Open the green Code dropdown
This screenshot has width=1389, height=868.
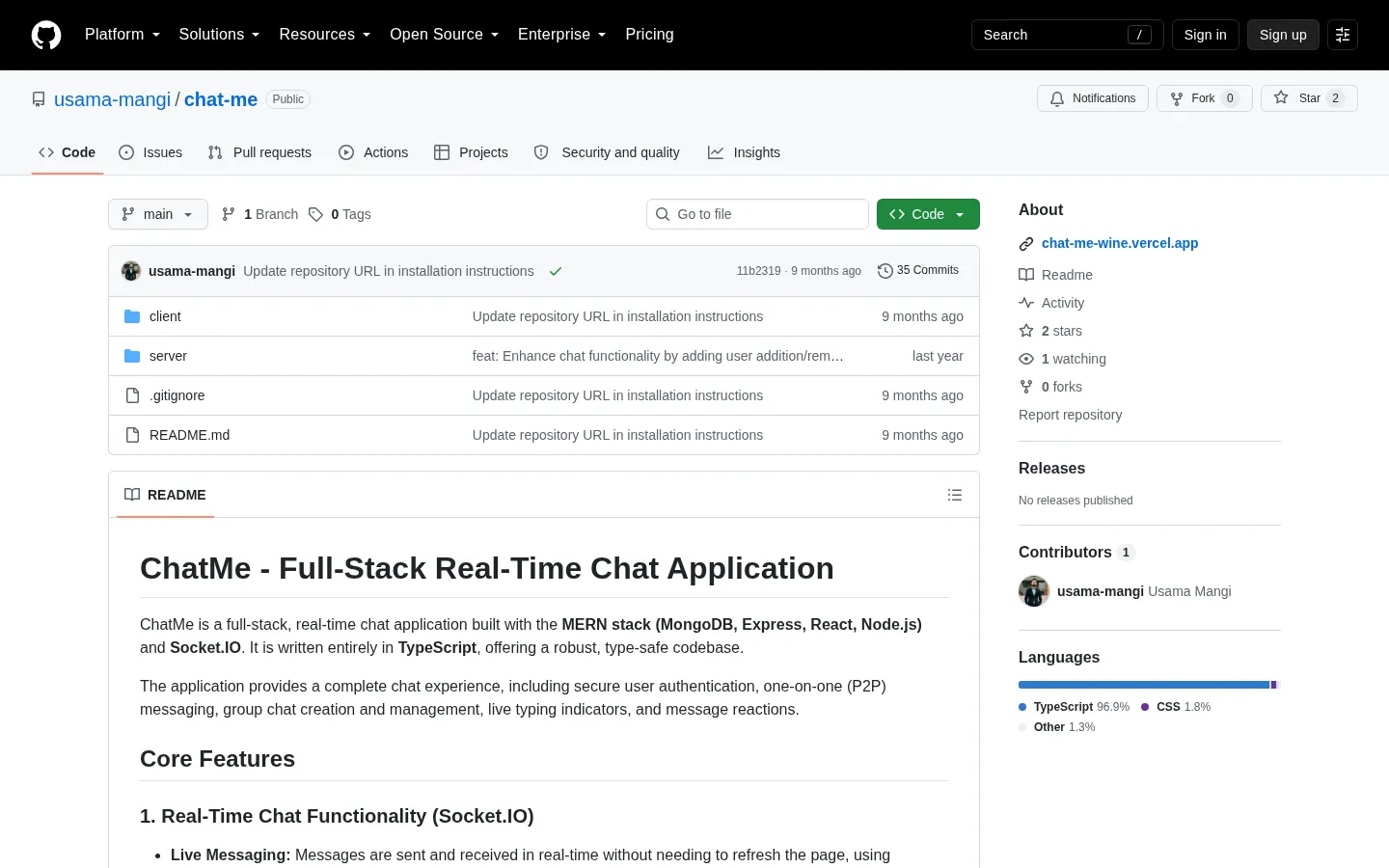click(x=928, y=214)
